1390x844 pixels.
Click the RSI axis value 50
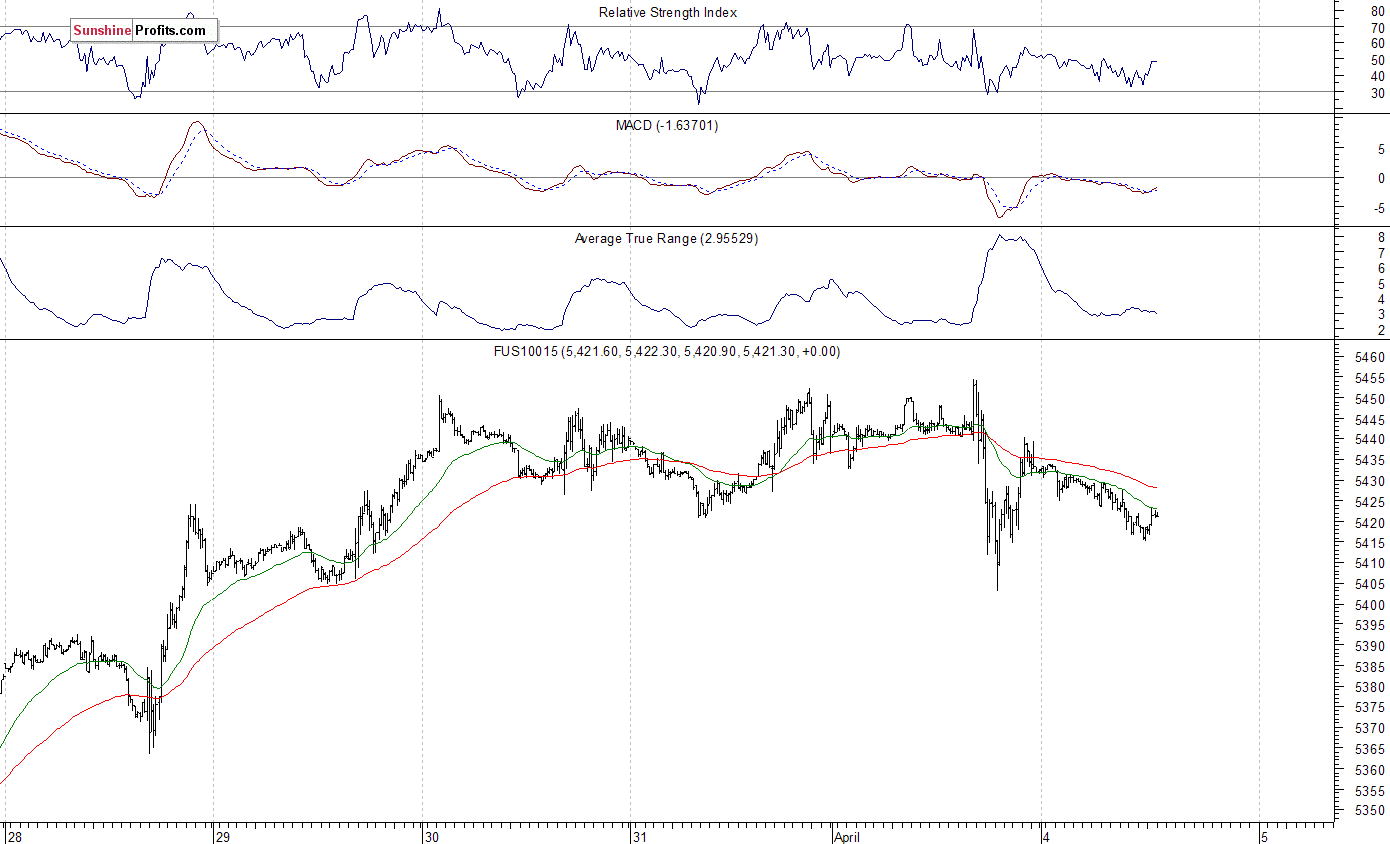[x=1379, y=60]
